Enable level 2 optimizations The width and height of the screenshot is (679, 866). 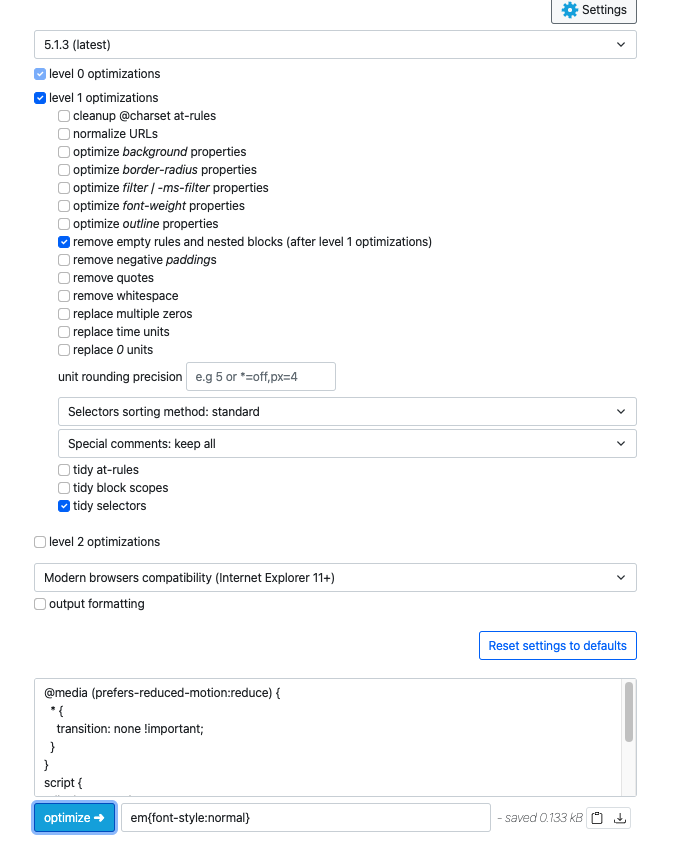pyautogui.click(x=39, y=541)
